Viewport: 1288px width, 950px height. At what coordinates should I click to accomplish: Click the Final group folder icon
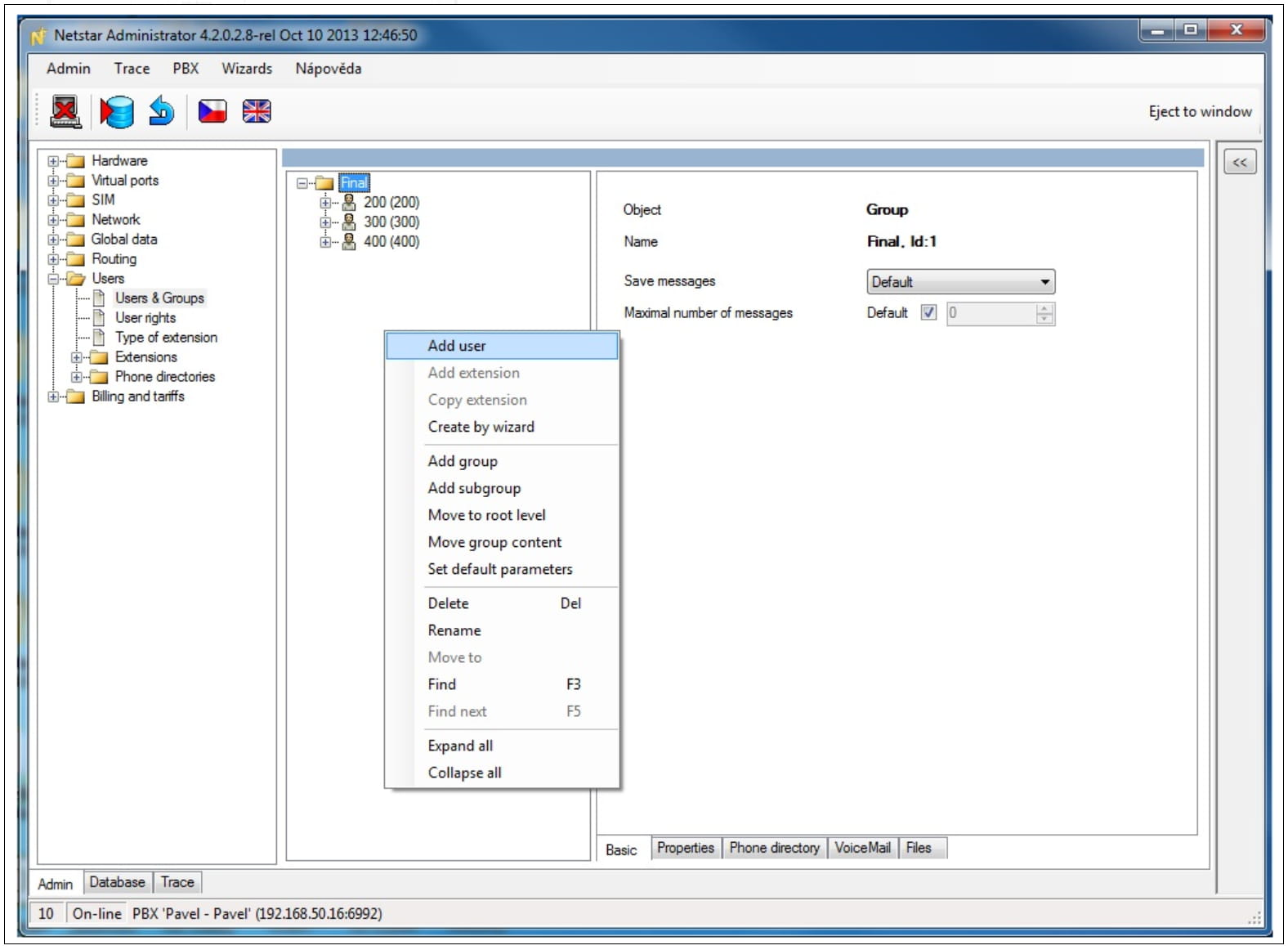324,183
